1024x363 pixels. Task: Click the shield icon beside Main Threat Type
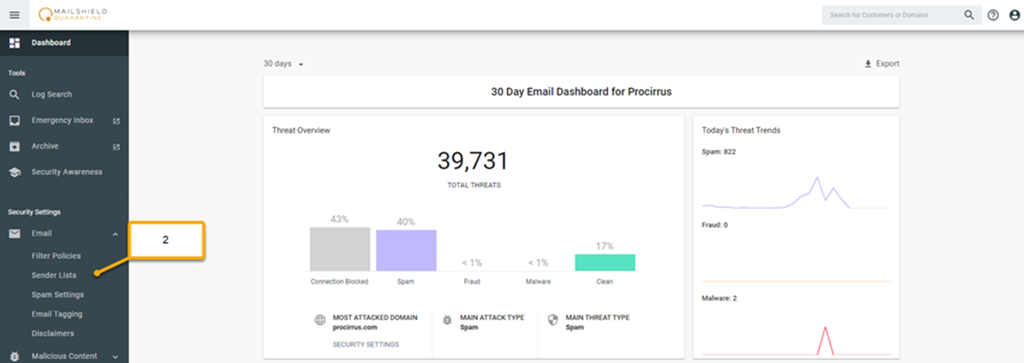pyautogui.click(x=552, y=321)
